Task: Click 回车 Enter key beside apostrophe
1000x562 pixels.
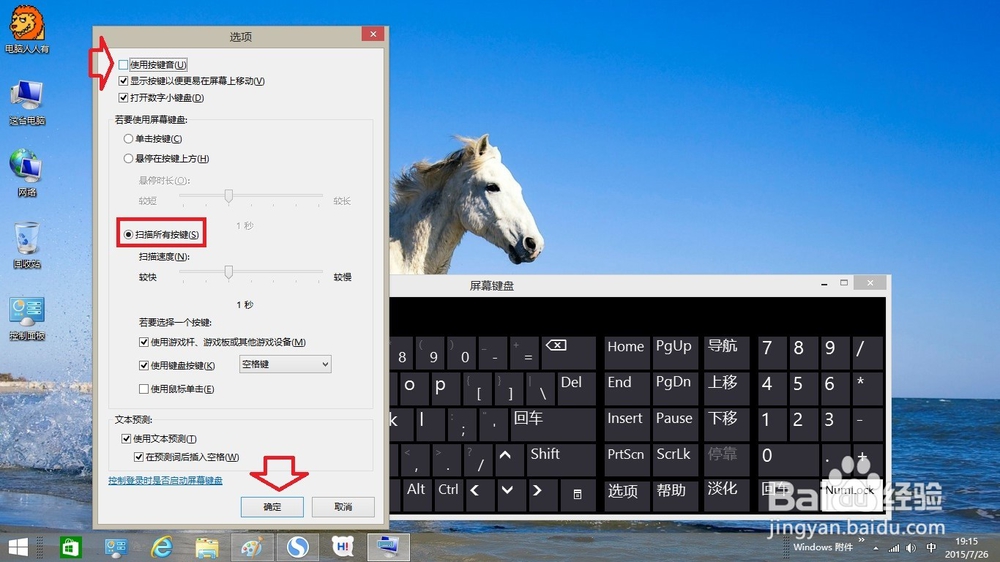Action: pyautogui.click(x=553, y=425)
